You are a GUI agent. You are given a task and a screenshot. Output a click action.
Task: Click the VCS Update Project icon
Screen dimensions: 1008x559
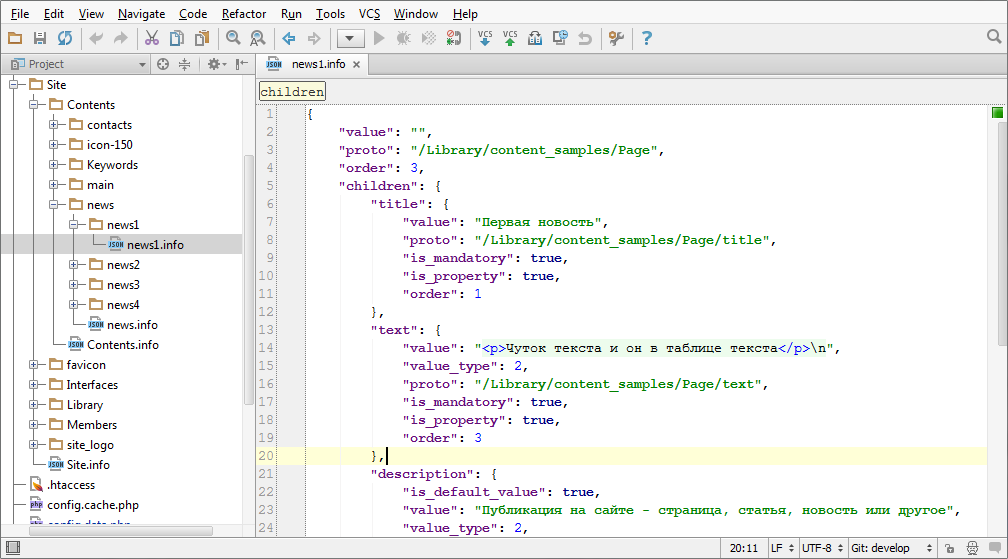485,38
